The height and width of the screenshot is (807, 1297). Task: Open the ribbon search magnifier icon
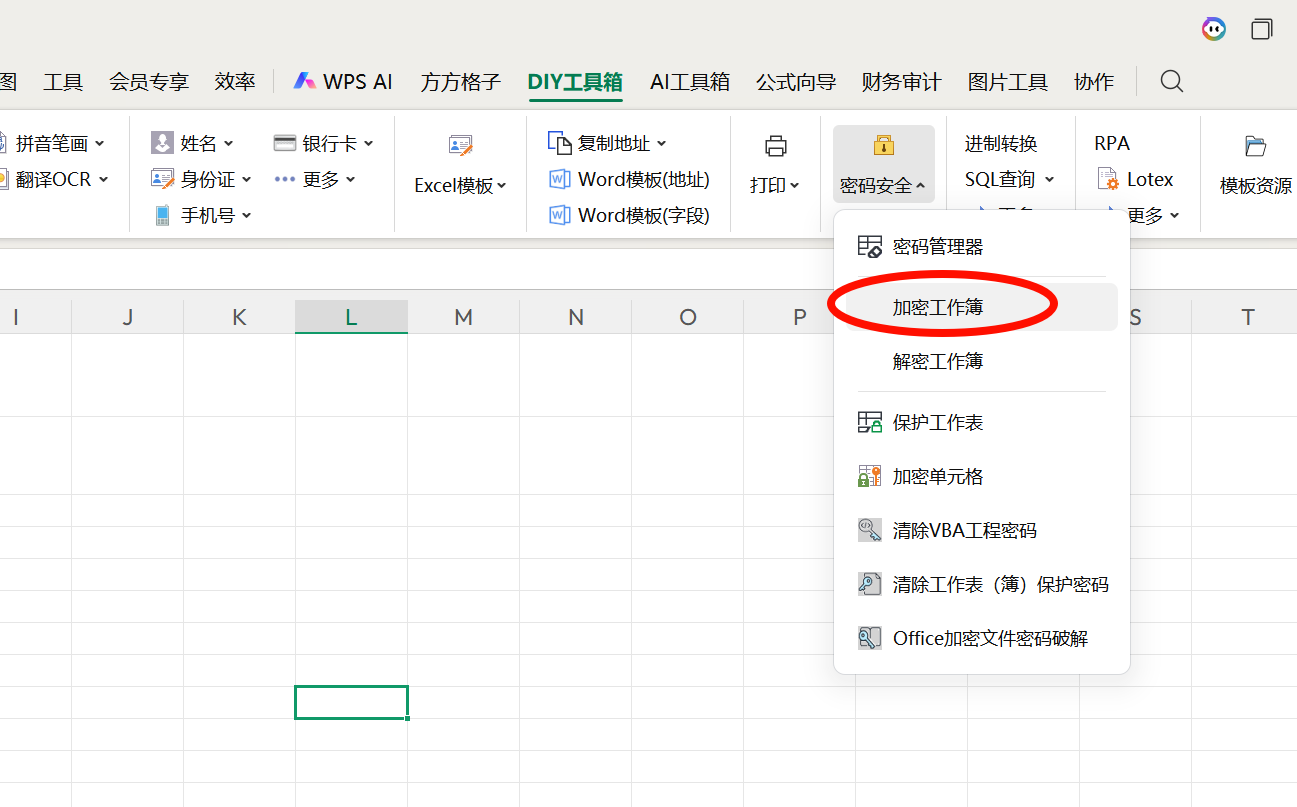point(1171,81)
